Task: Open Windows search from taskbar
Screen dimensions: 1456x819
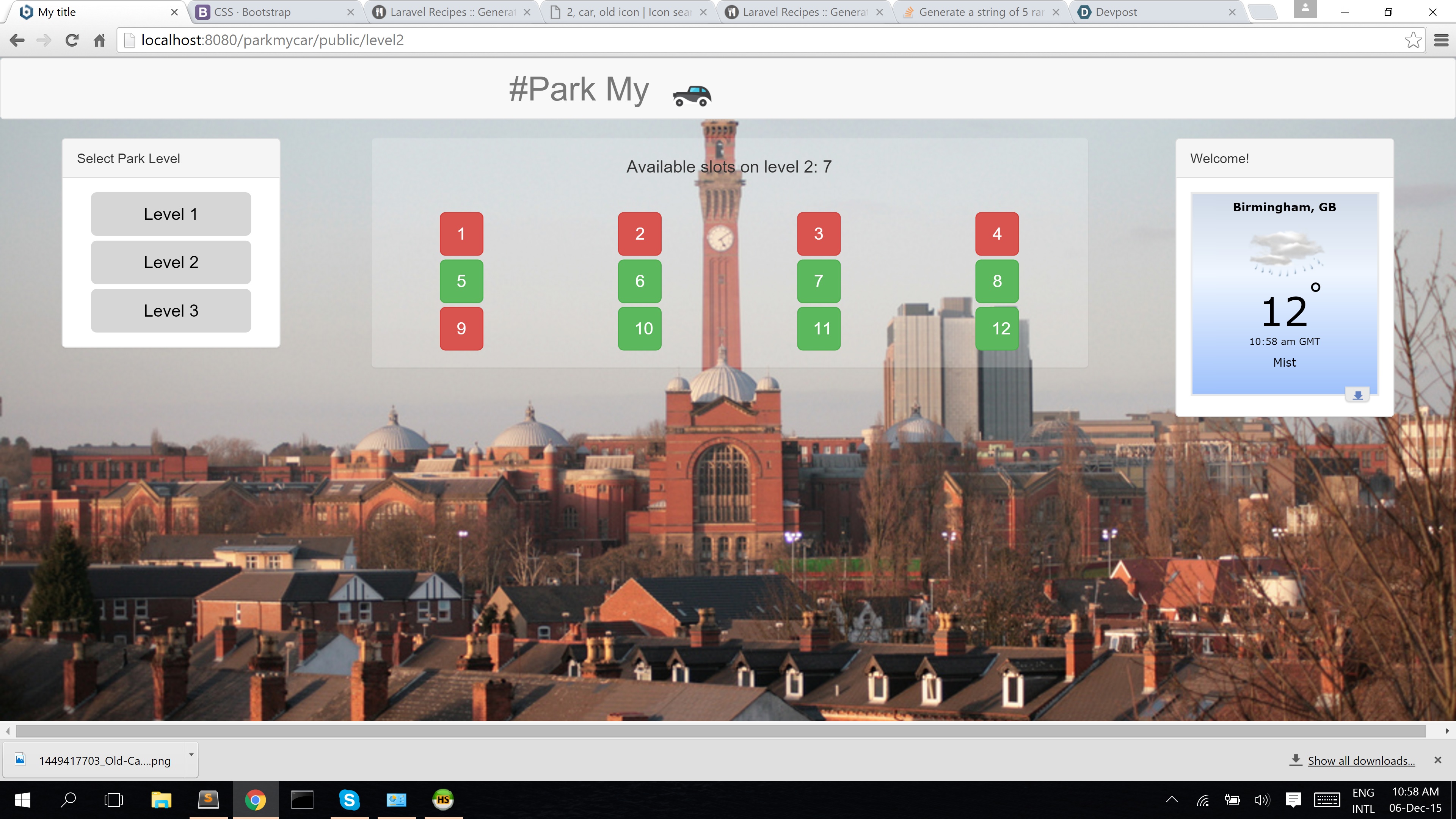Action: click(x=68, y=799)
